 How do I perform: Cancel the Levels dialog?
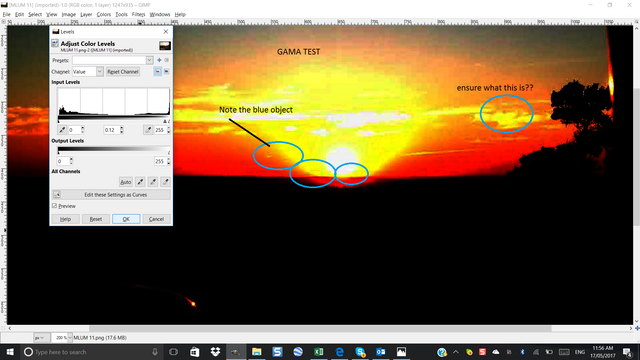[x=156, y=219]
